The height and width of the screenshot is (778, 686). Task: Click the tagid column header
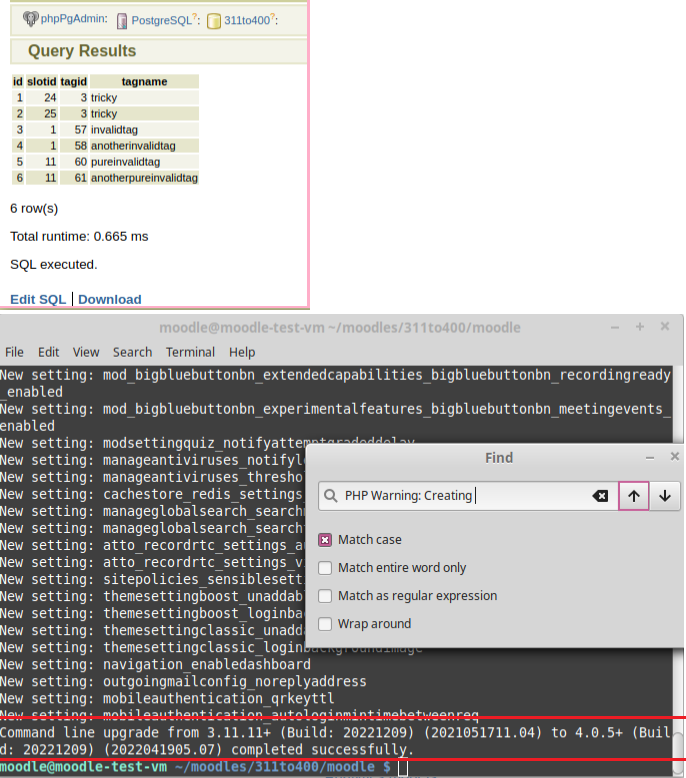pyautogui.click(x=73, y=81)
